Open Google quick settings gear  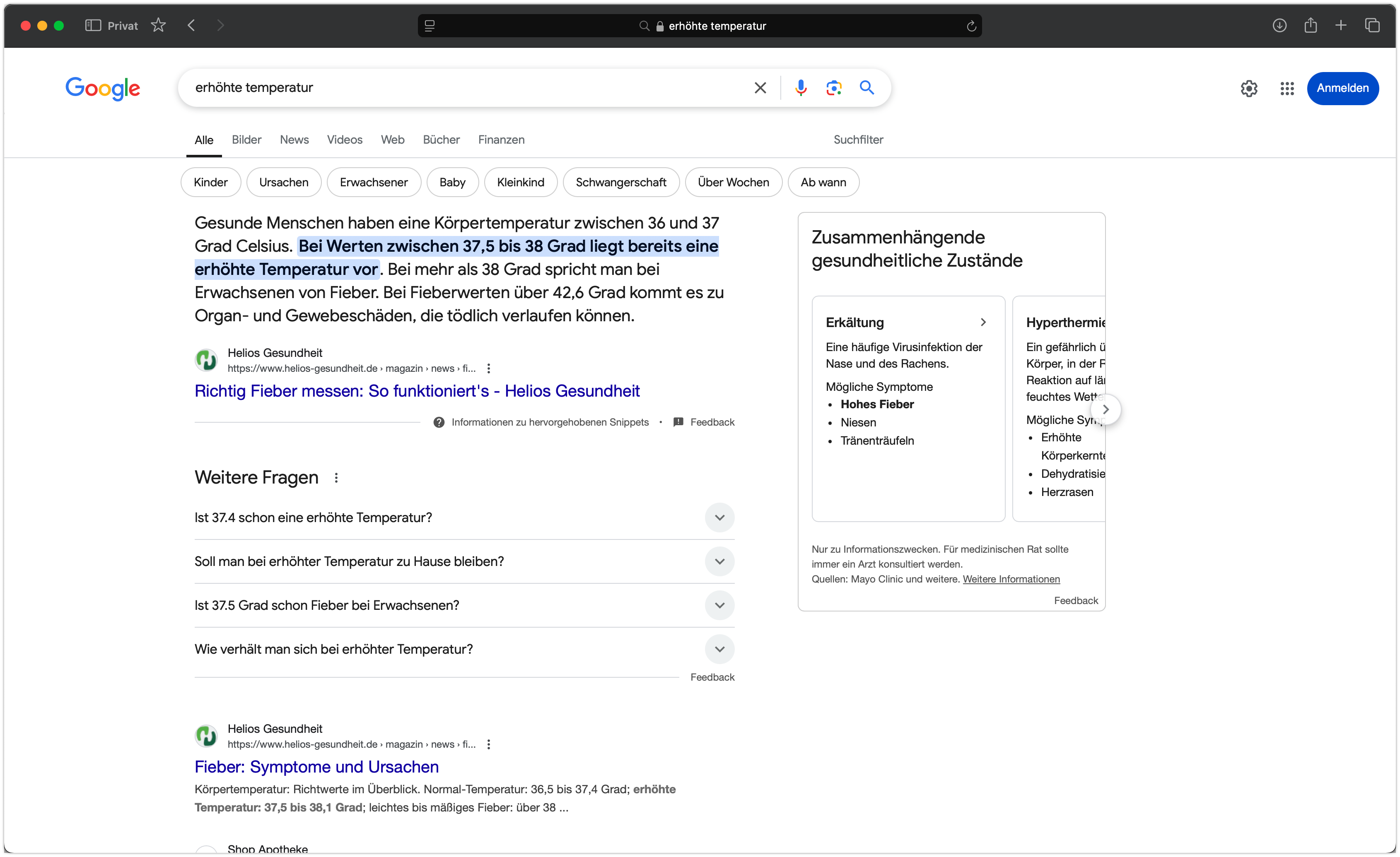[x=1248, y=89]
